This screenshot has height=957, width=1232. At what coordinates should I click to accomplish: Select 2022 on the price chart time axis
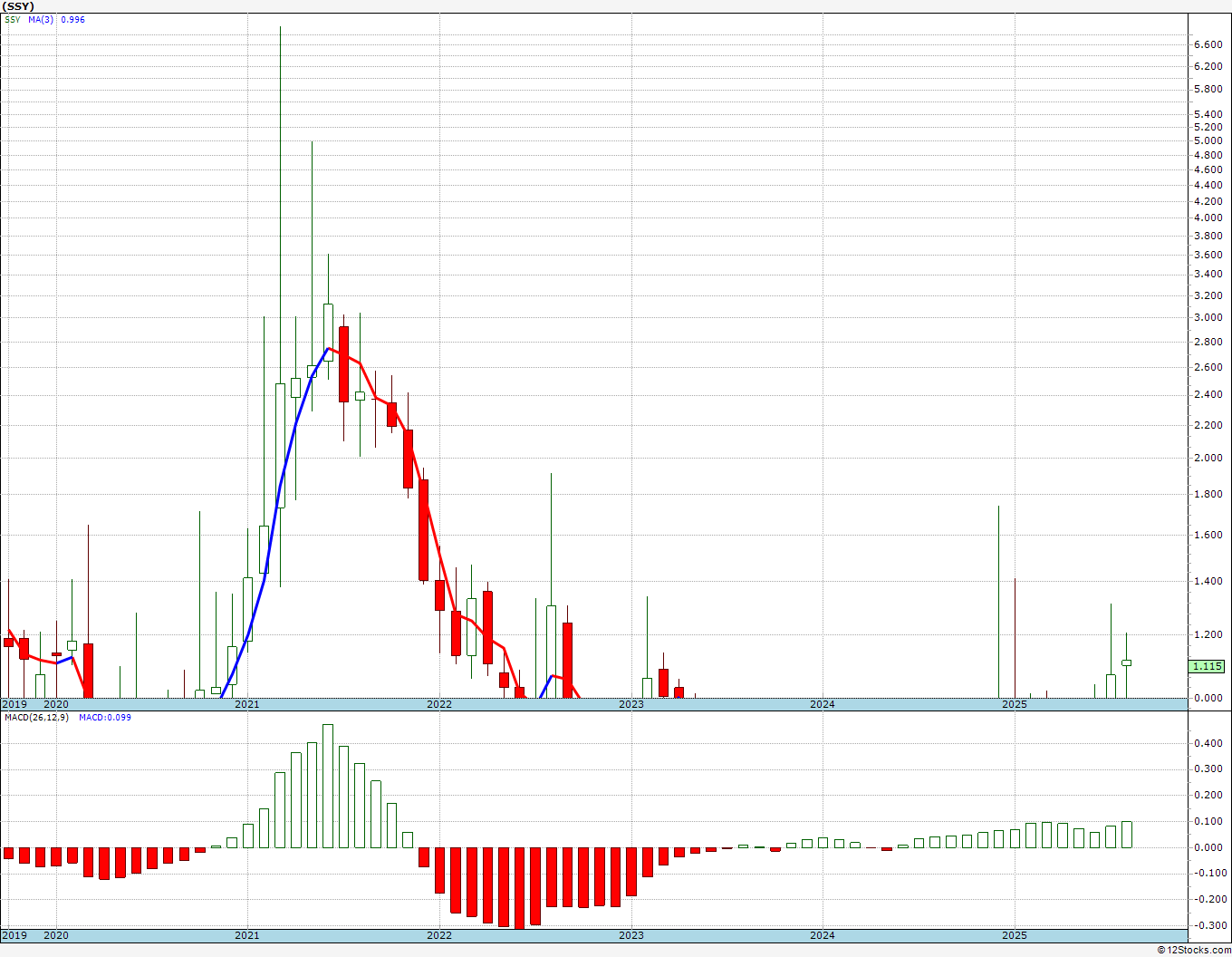coord(439,703)
